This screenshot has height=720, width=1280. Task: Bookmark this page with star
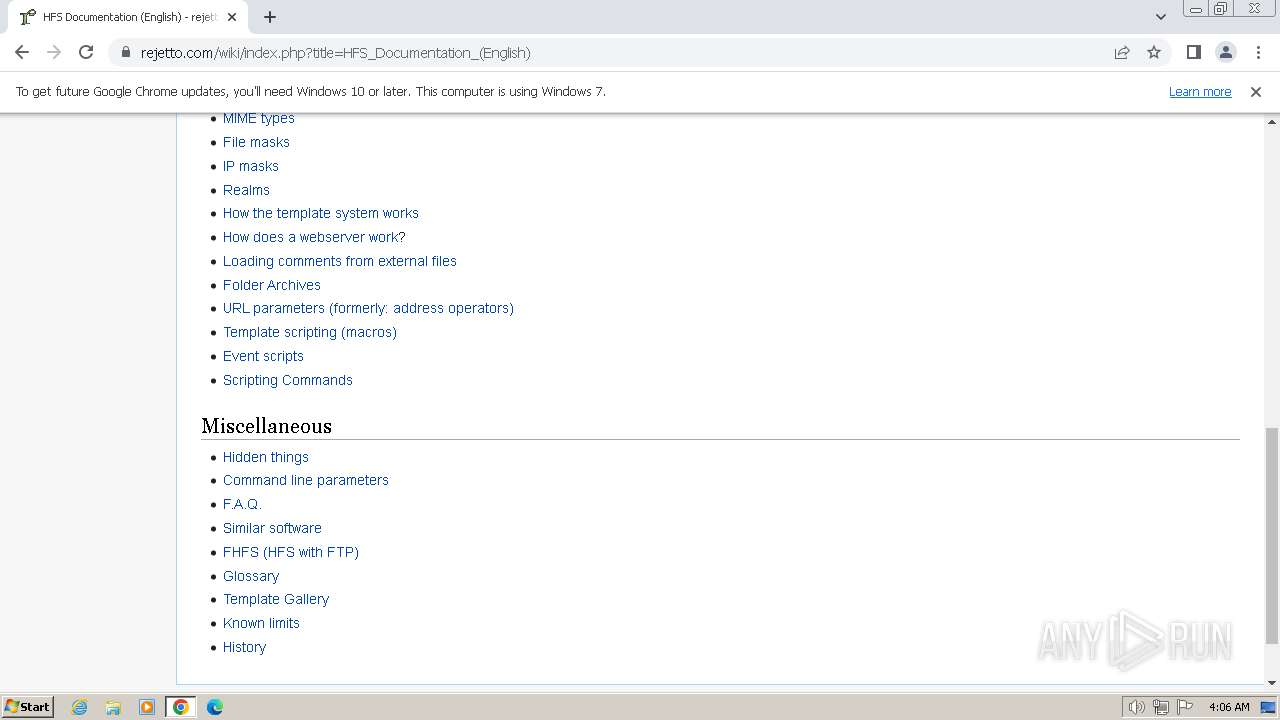[x=1154, y=52]
